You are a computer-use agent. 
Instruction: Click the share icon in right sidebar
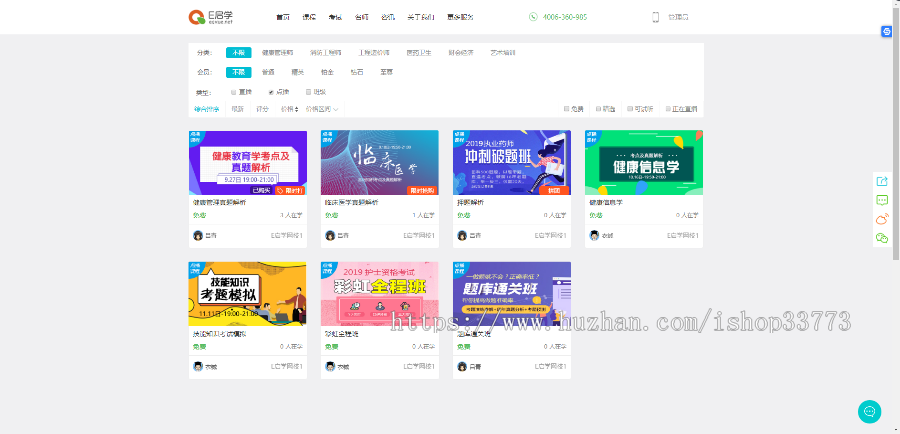click(882, 181)
